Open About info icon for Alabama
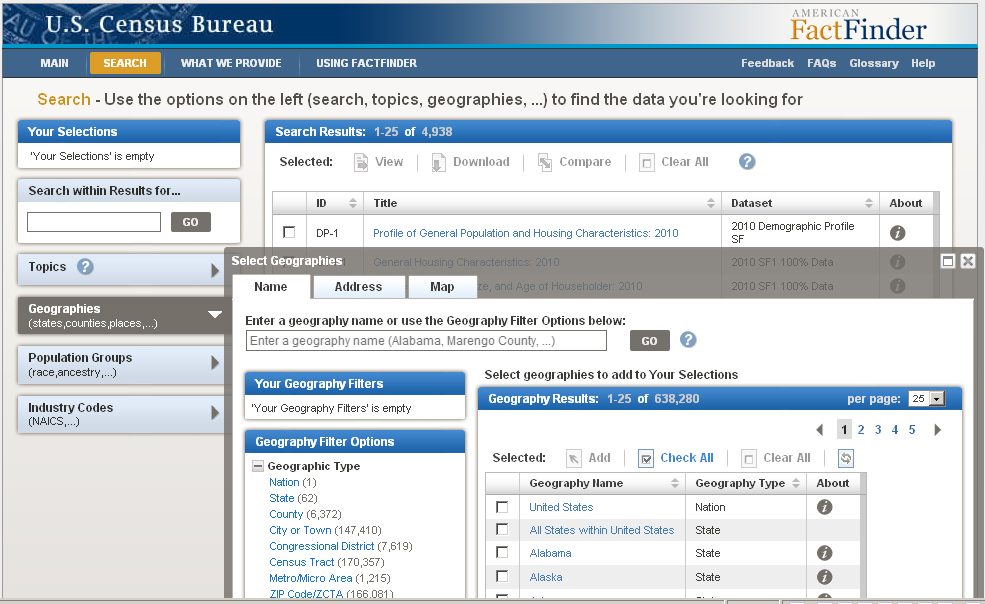This screenshot has height=604, width=985. [824, 553]
